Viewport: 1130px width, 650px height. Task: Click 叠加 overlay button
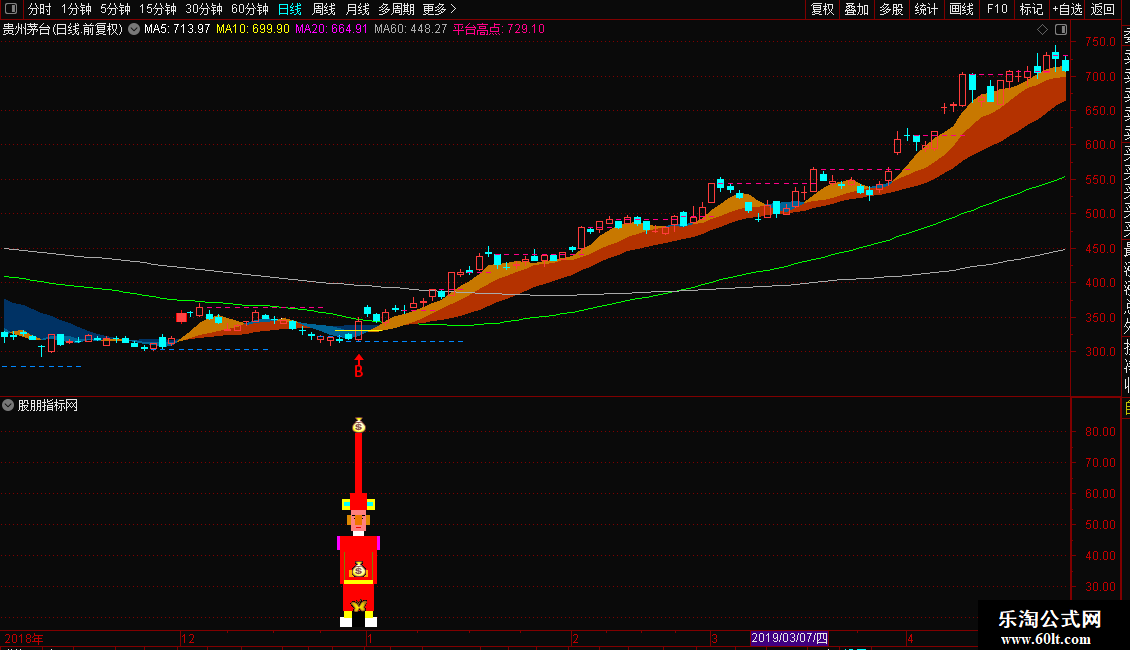click(x=857, y=9)
